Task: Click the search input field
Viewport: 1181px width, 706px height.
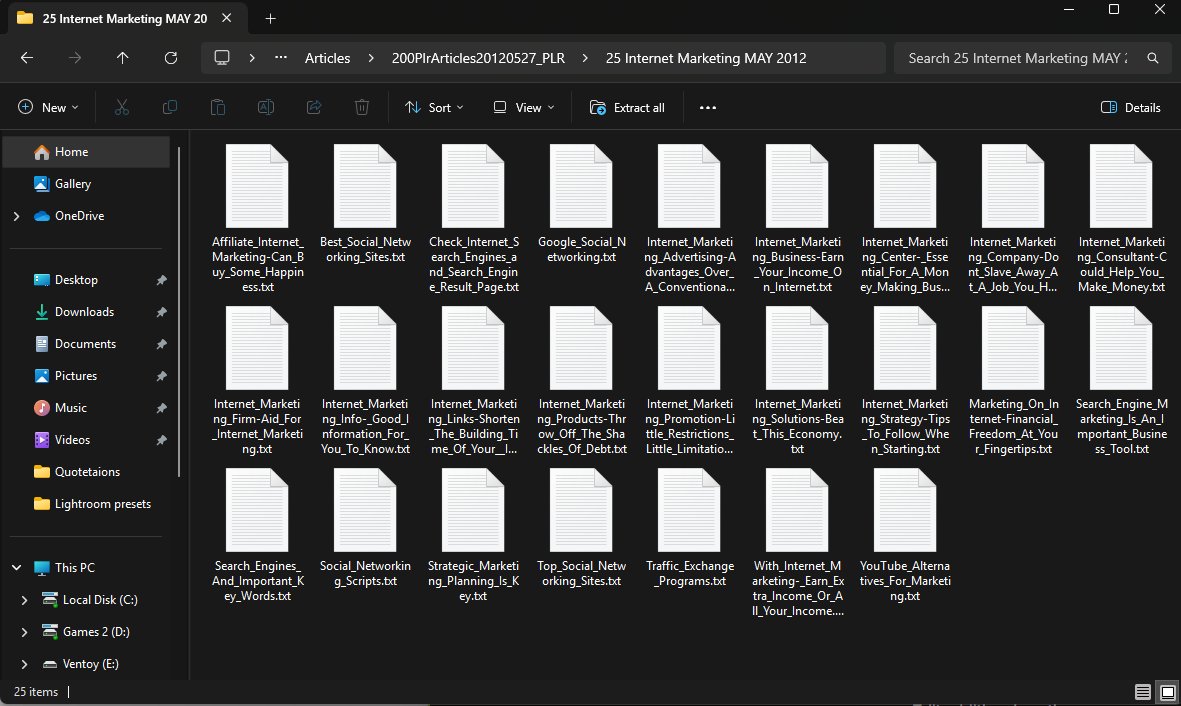Action: [1018, 58]
